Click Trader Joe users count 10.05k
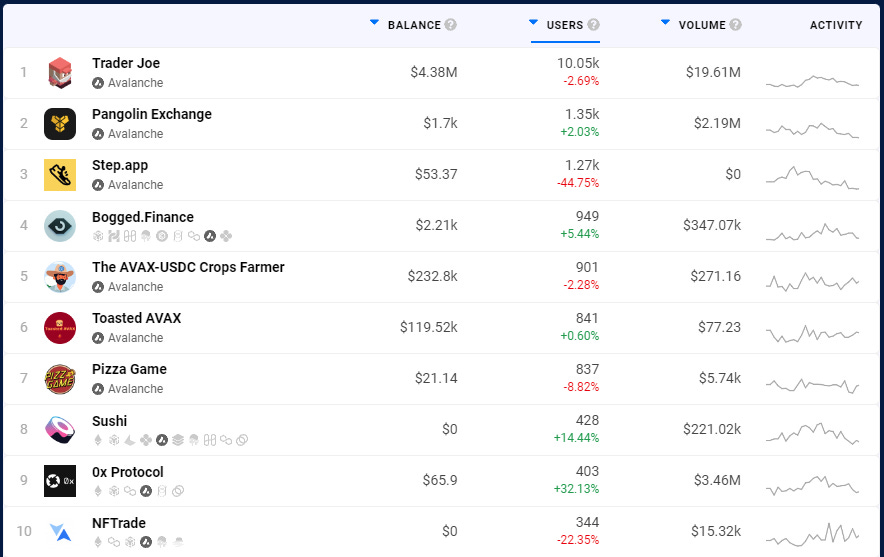Viewport: 884px width, 557px height. tap(578, 63)
